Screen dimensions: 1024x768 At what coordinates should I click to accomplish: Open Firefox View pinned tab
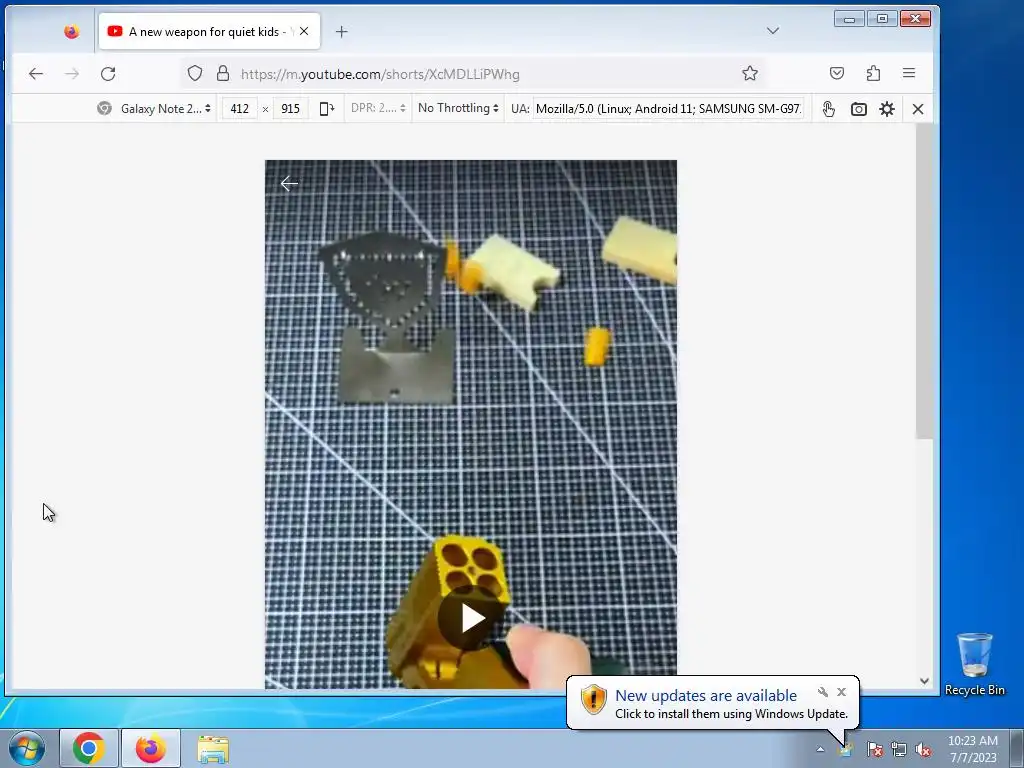(x=71, y=31)
